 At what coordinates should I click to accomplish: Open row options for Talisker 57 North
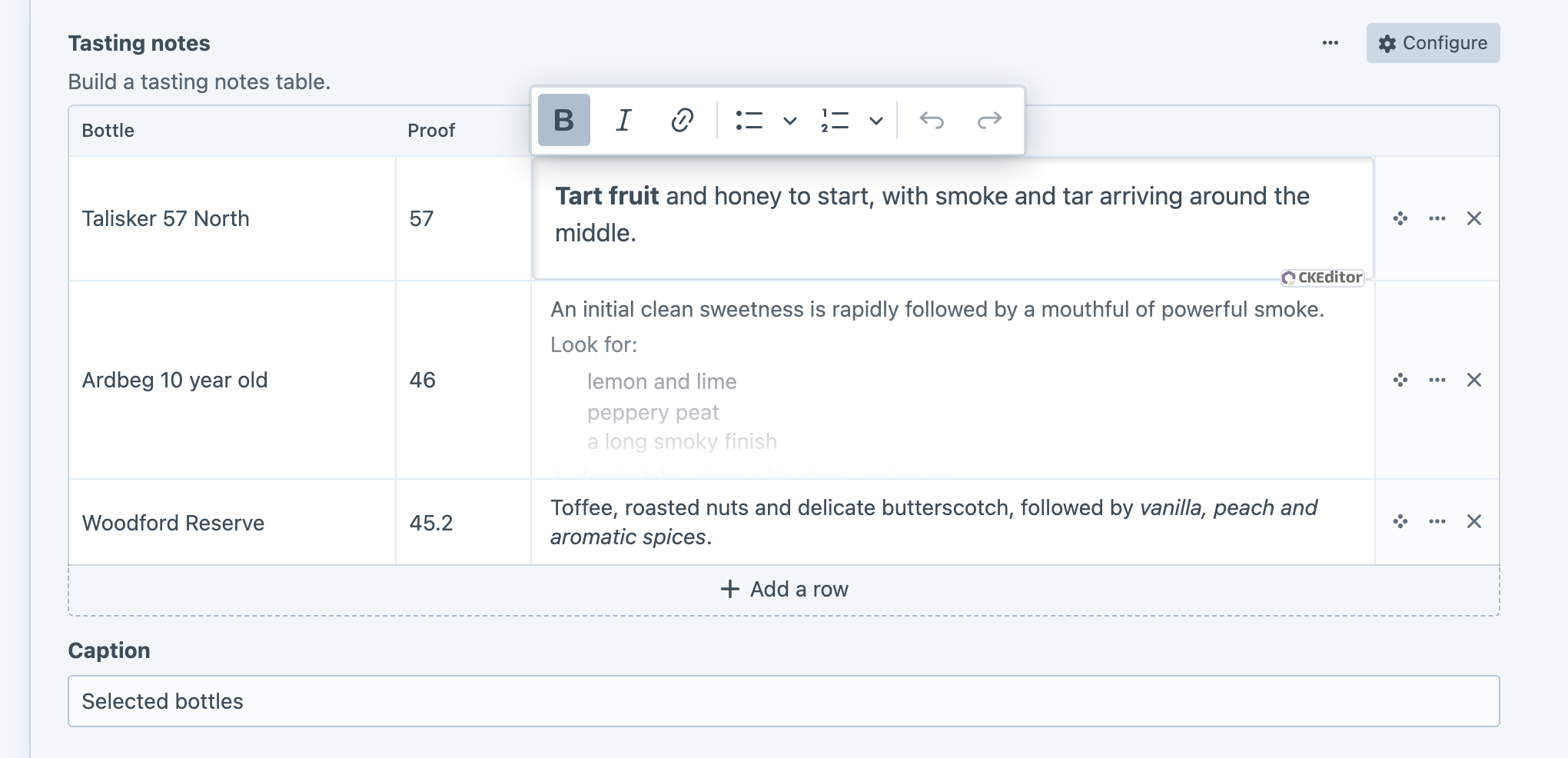(x=1437, y=218)
